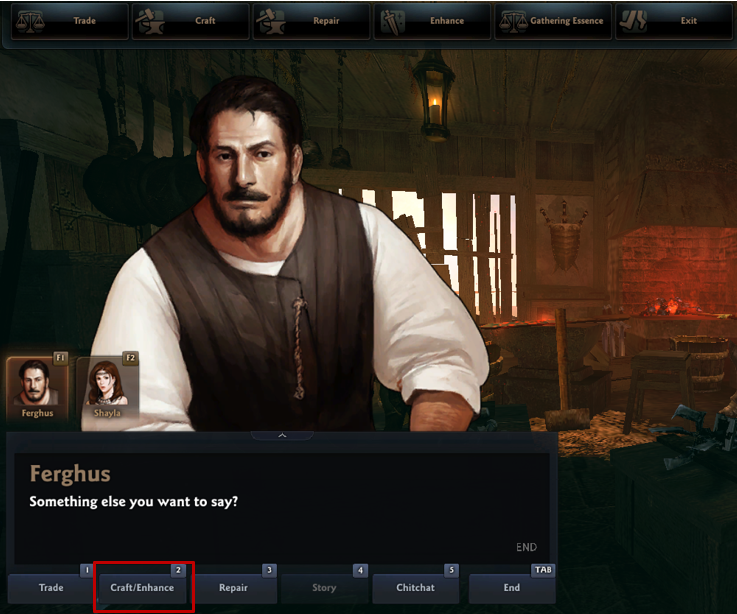Click the scales icon beside Gathering Essence

(513, 21)
